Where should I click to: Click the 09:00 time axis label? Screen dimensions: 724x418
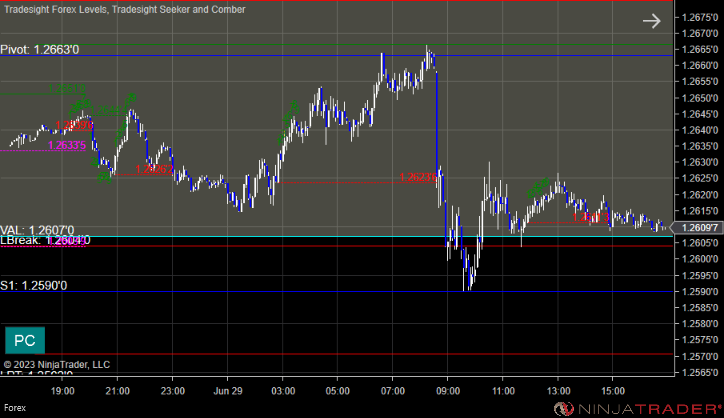click(x=448, y=391)
